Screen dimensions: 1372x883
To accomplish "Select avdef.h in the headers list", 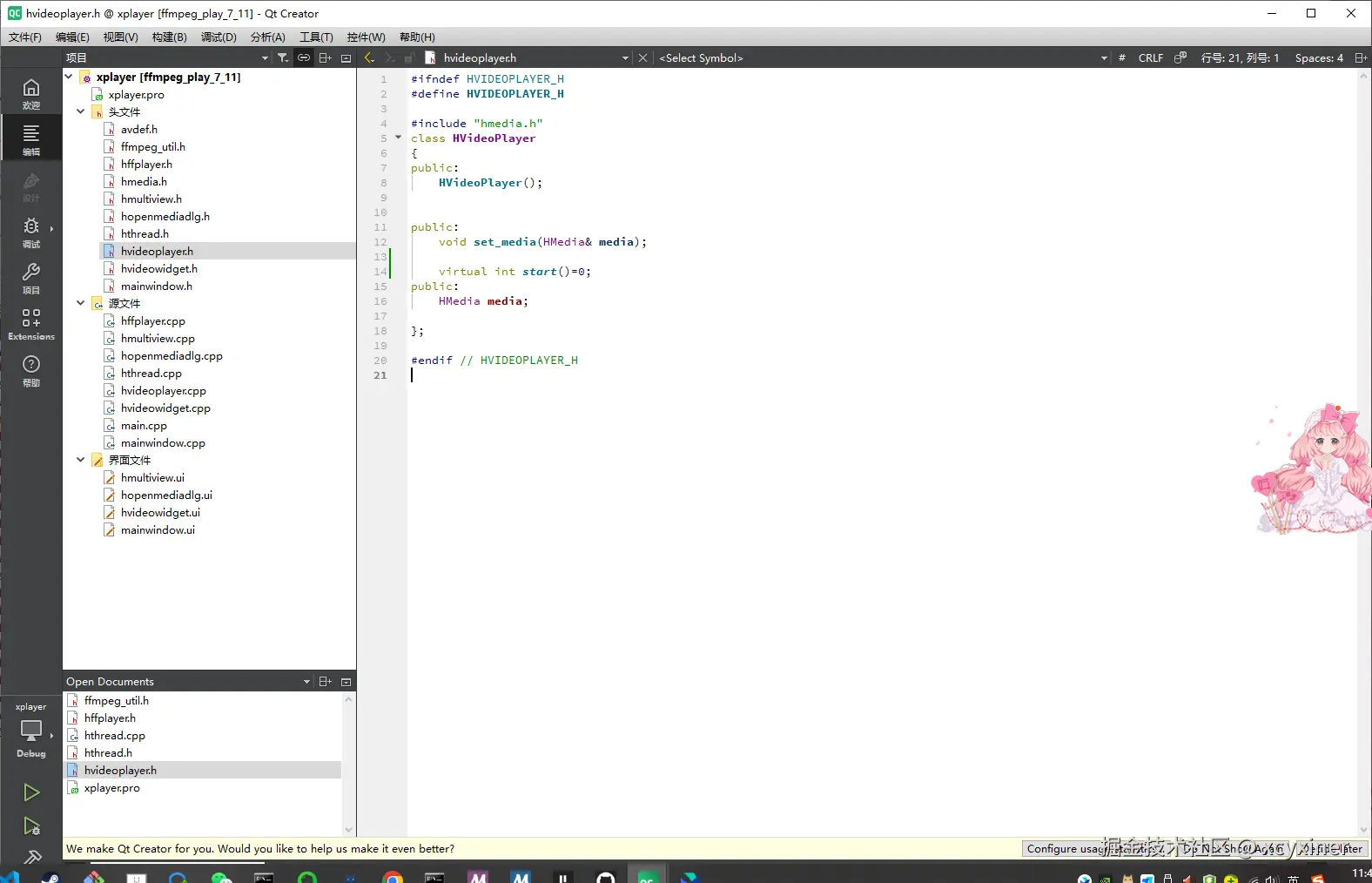I will 139,129.
